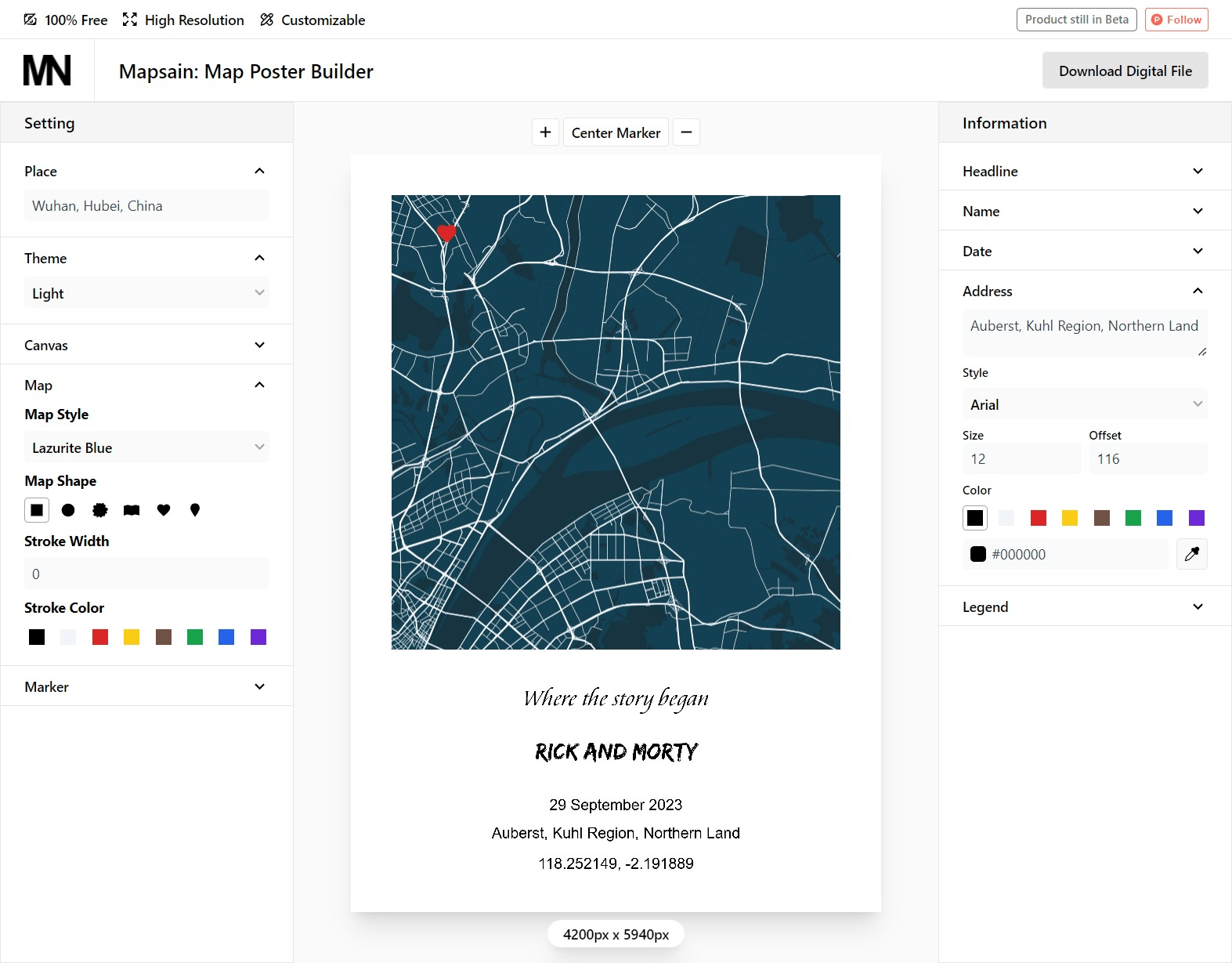Open the Map Style dropdown Lazurite Blue

click(x=146, y=447)
